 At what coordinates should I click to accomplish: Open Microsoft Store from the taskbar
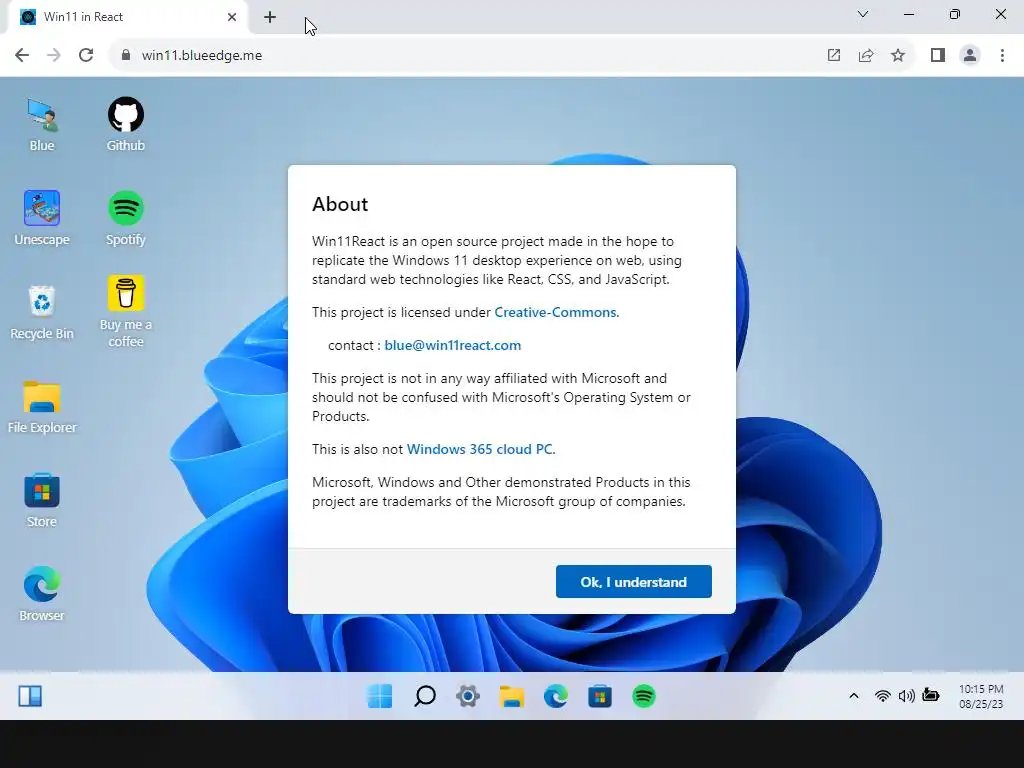coord(600,696)
